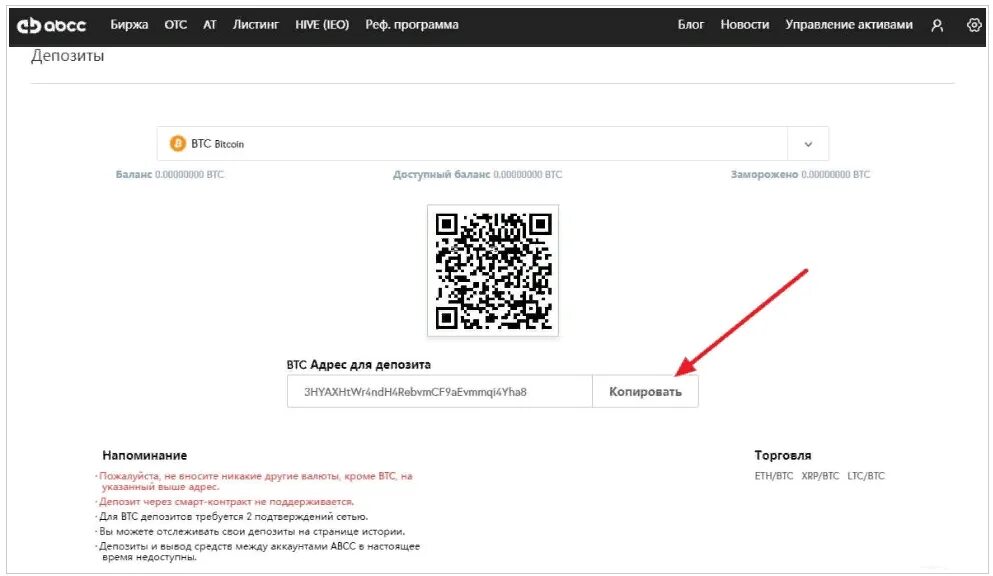Viewport: 993px width, 576px height.
Task: Click Заморожено 0.00000000 BTC value
Action: coord(800,174)
